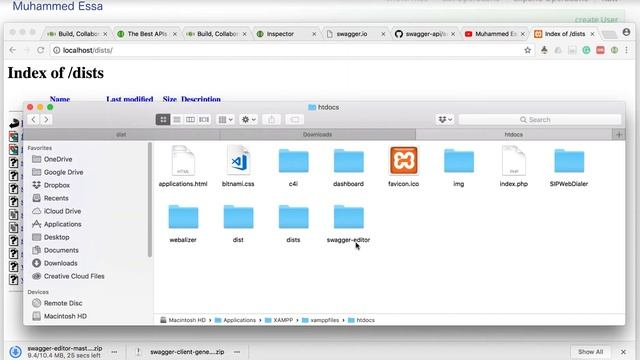Open the Chrome three-dot menu
The height and width of the screenshot is (360, 640).
pos(627,50)
